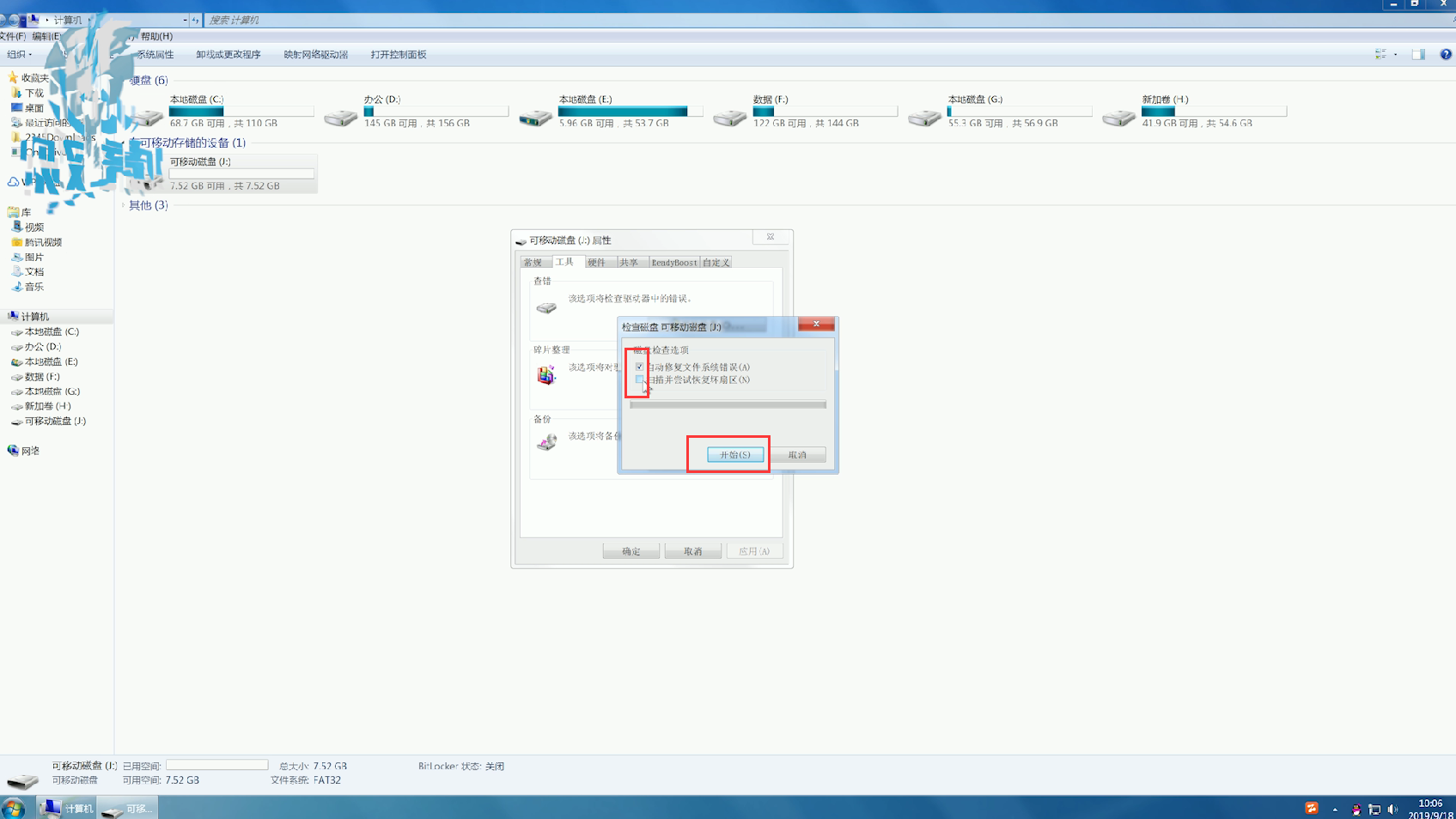Click the orange Sogou input icon in taskbar
1456x819 pixels.
tap(1312, 808)
